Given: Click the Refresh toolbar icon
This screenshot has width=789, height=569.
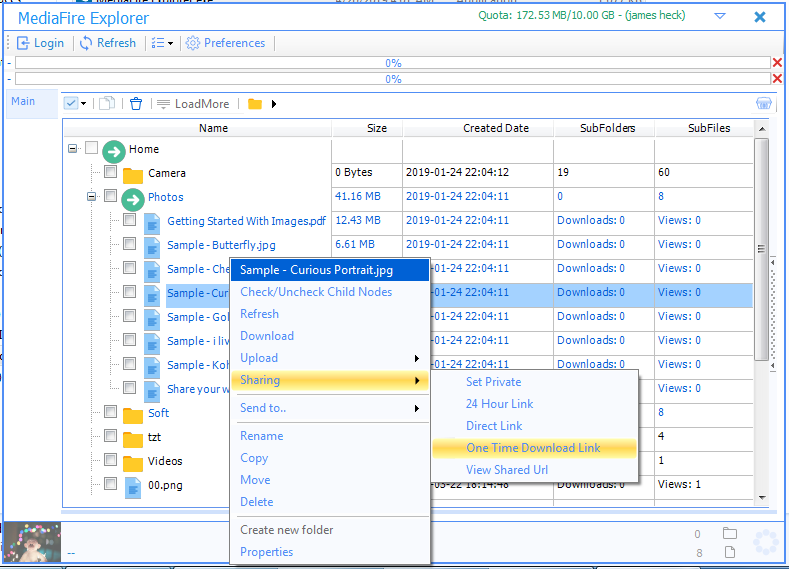Looking at the screenshot, I should [86, 43].
